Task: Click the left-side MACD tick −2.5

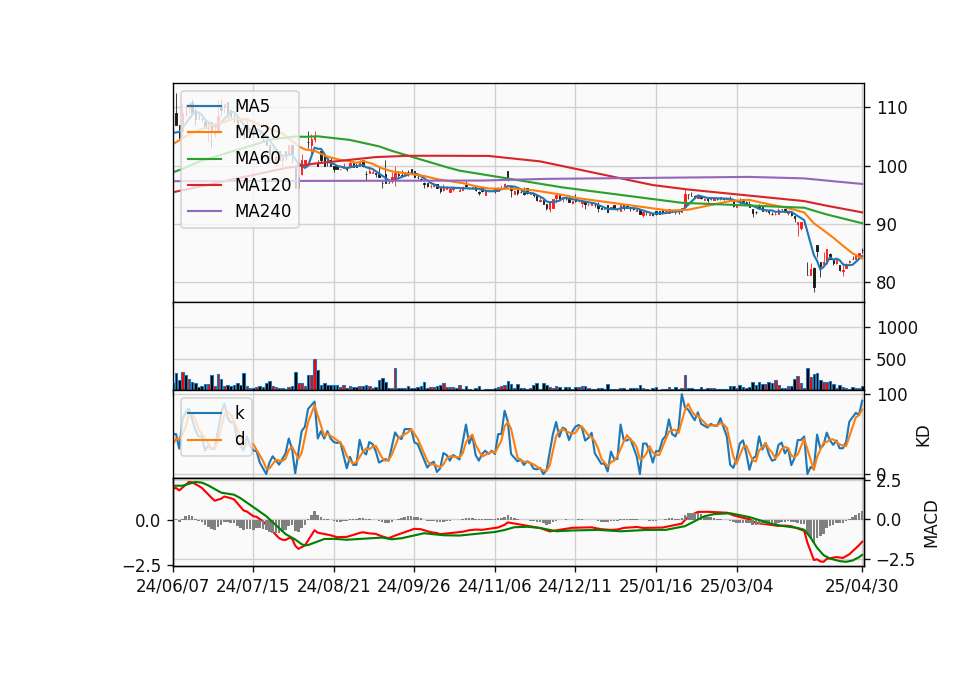Action: pos(142,565)
